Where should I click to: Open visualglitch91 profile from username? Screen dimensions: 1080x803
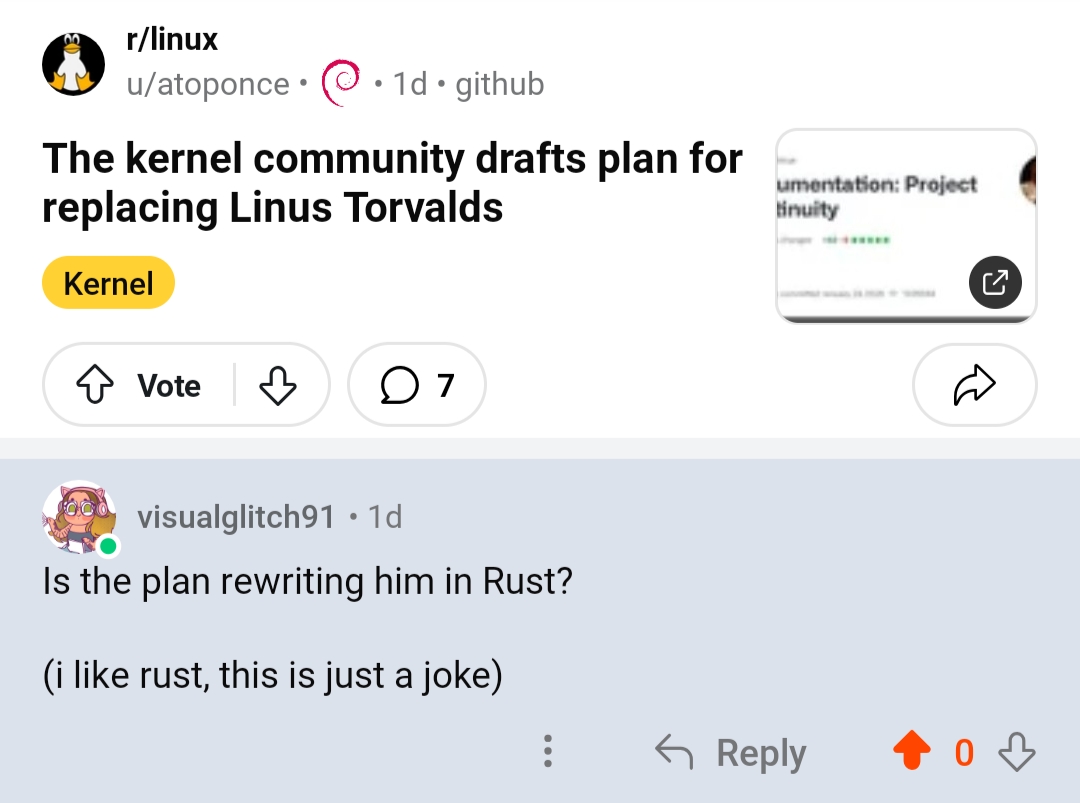[236, 517]
